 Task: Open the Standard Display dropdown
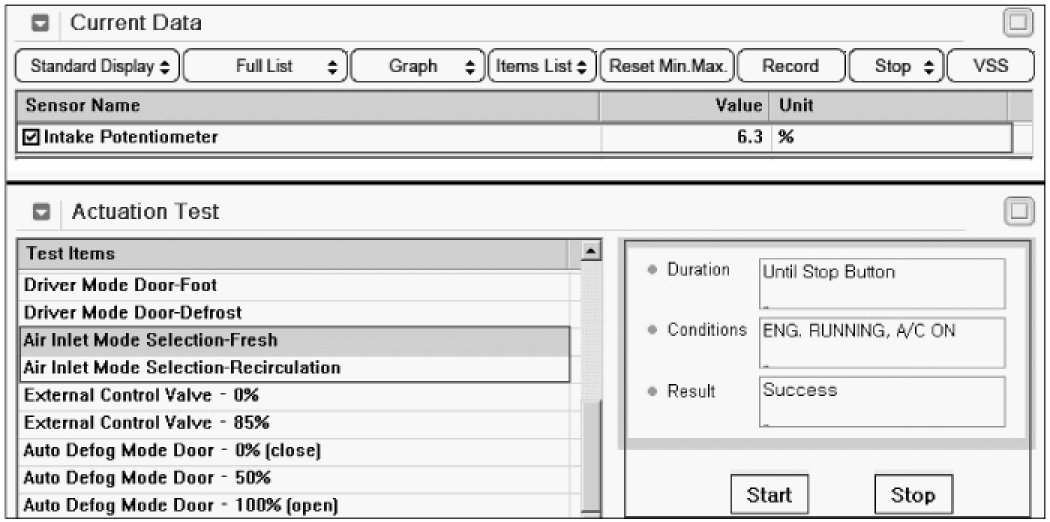(x=99, y=67)
